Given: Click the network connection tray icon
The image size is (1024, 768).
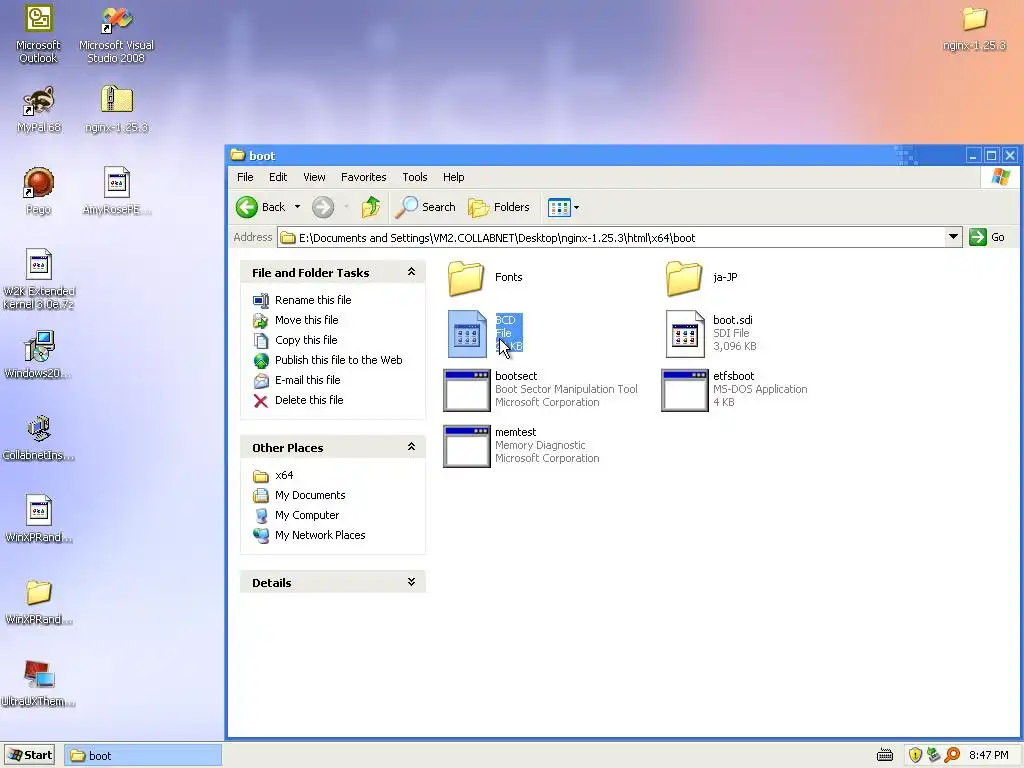Looking at the screenshot, I should (x=933, y=755).
